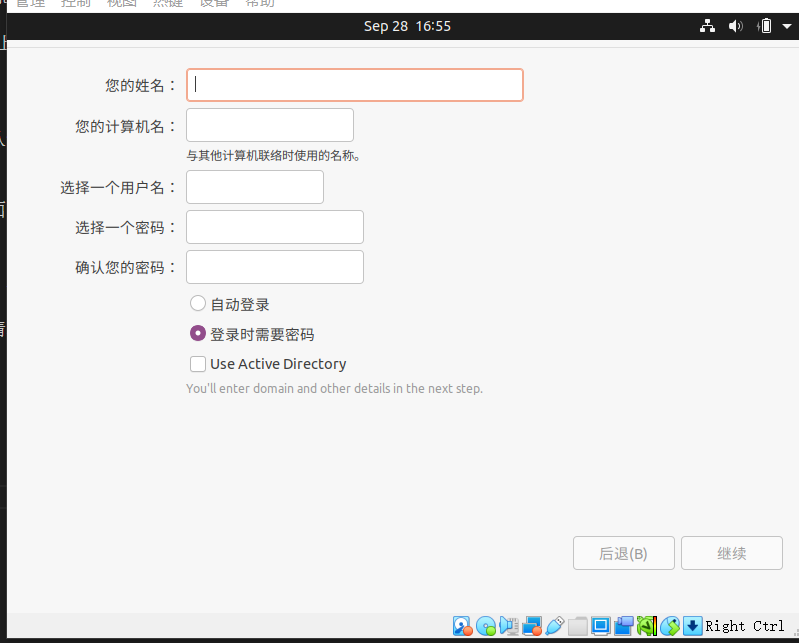
Task: Click the optical disk indicator icon
Action: 486,626
